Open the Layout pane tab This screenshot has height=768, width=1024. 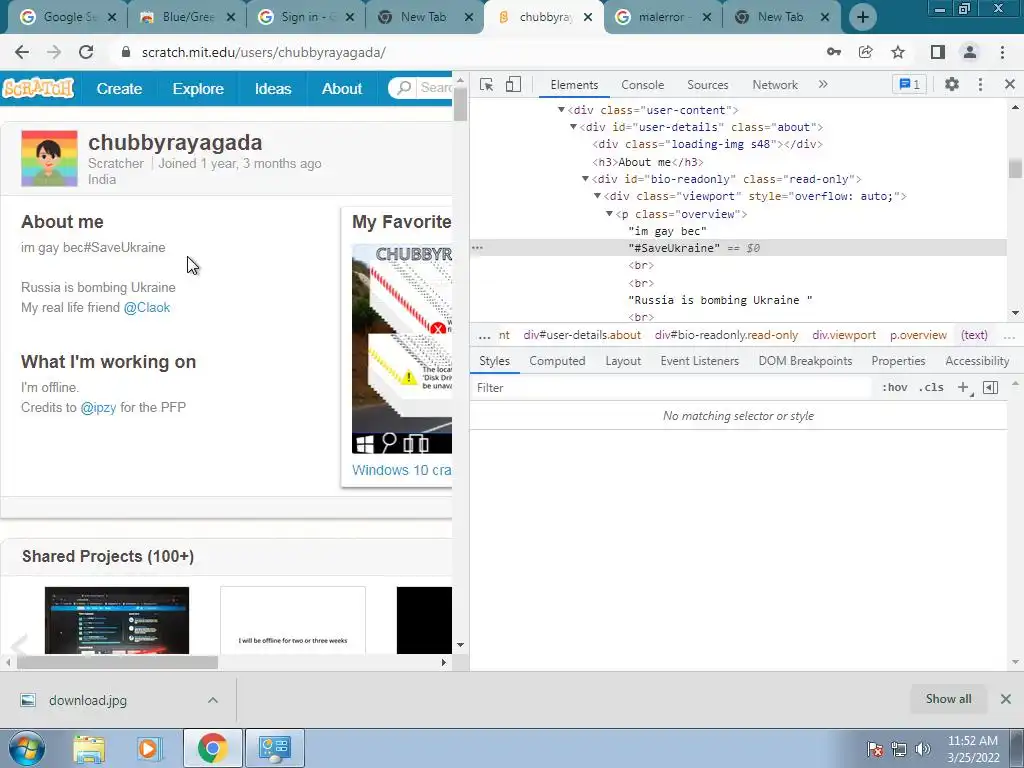coord(623,360)
